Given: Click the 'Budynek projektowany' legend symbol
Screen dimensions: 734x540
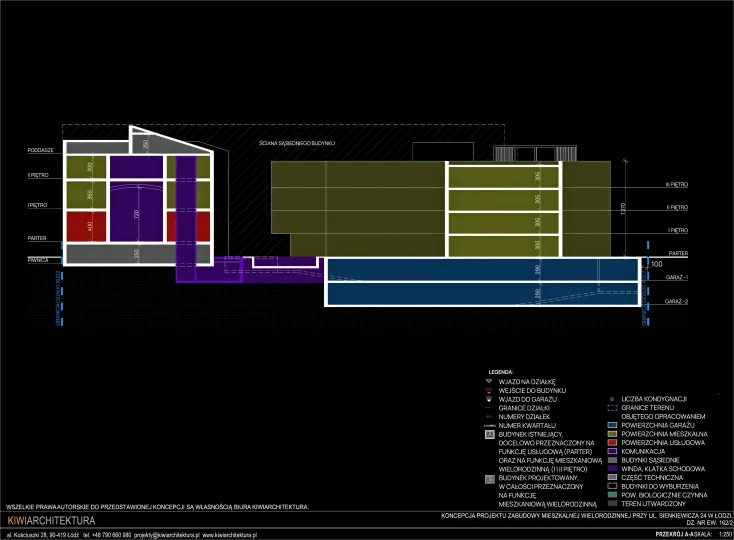Looking at the screenshot, I should click(488, 479).
